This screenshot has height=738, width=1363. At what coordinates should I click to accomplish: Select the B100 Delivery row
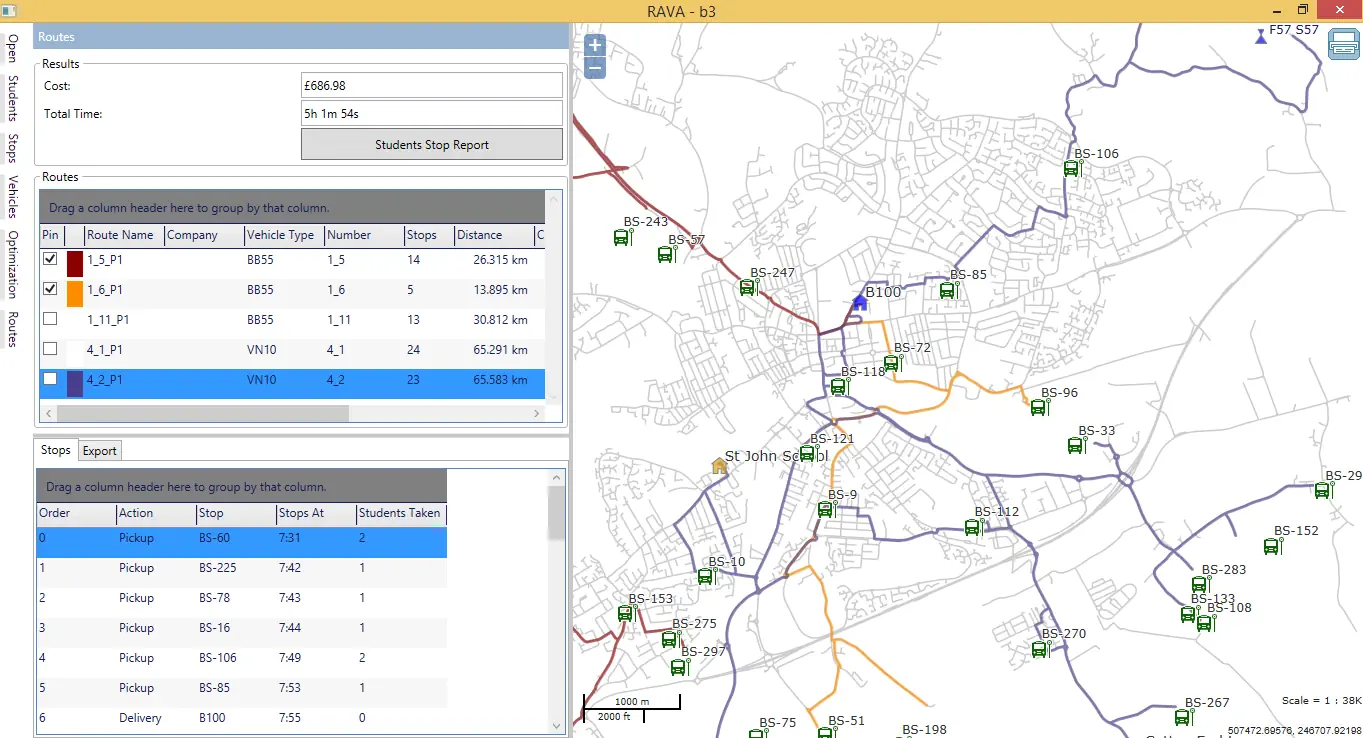click(x=241, y=718)
